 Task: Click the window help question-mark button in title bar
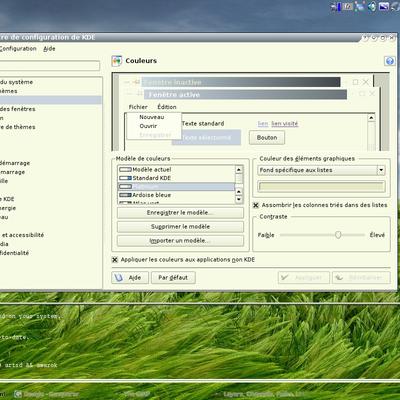(365, 38)
